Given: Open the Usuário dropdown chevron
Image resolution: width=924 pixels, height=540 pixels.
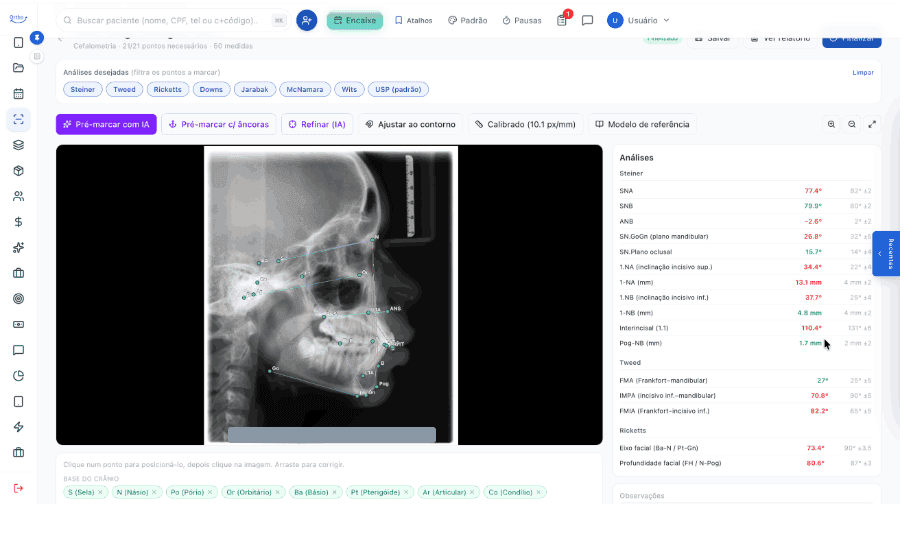Looking at the screenshot, I should tap(666, 20).
